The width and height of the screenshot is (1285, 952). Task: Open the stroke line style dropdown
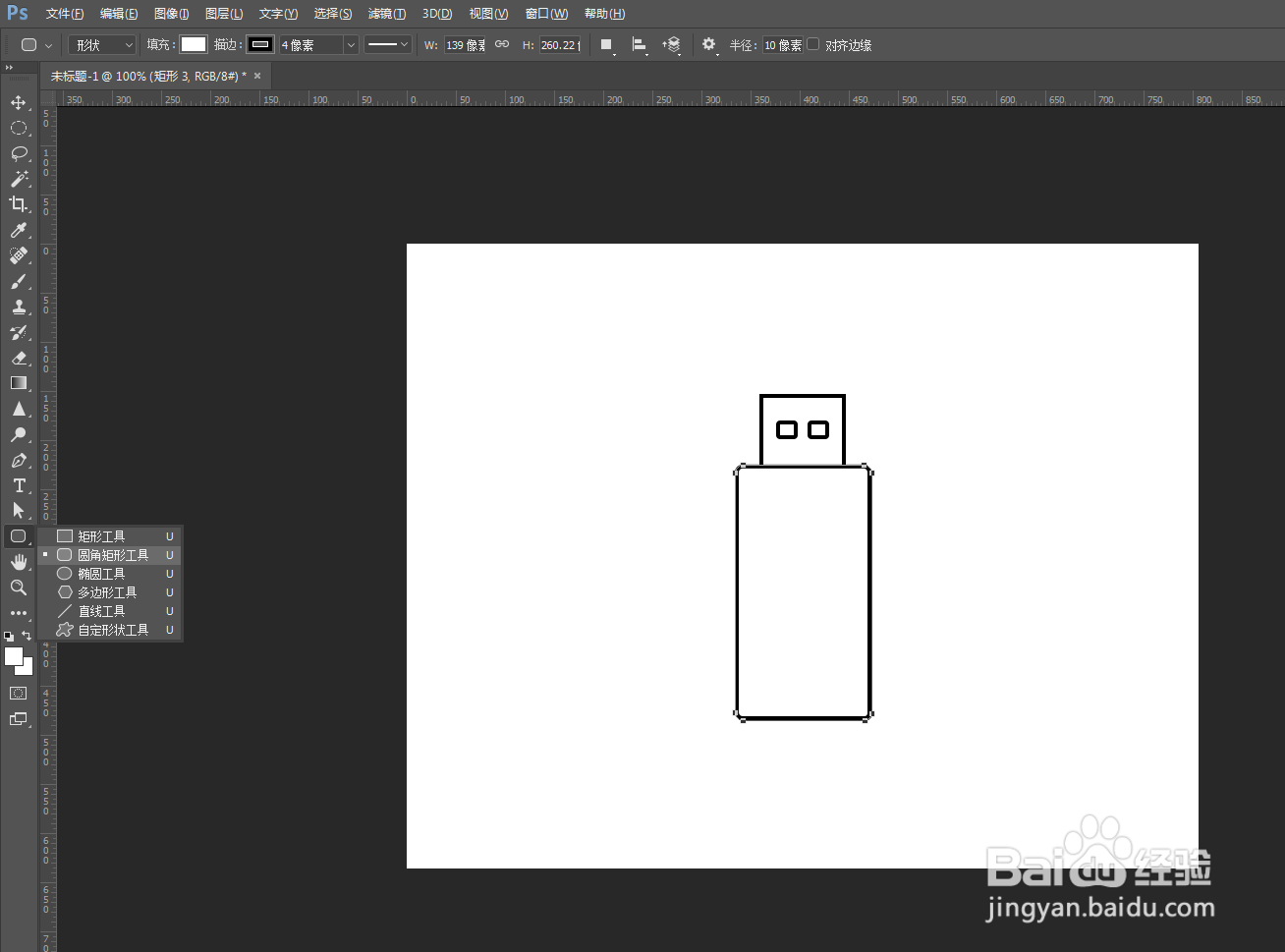click(387, 45)
